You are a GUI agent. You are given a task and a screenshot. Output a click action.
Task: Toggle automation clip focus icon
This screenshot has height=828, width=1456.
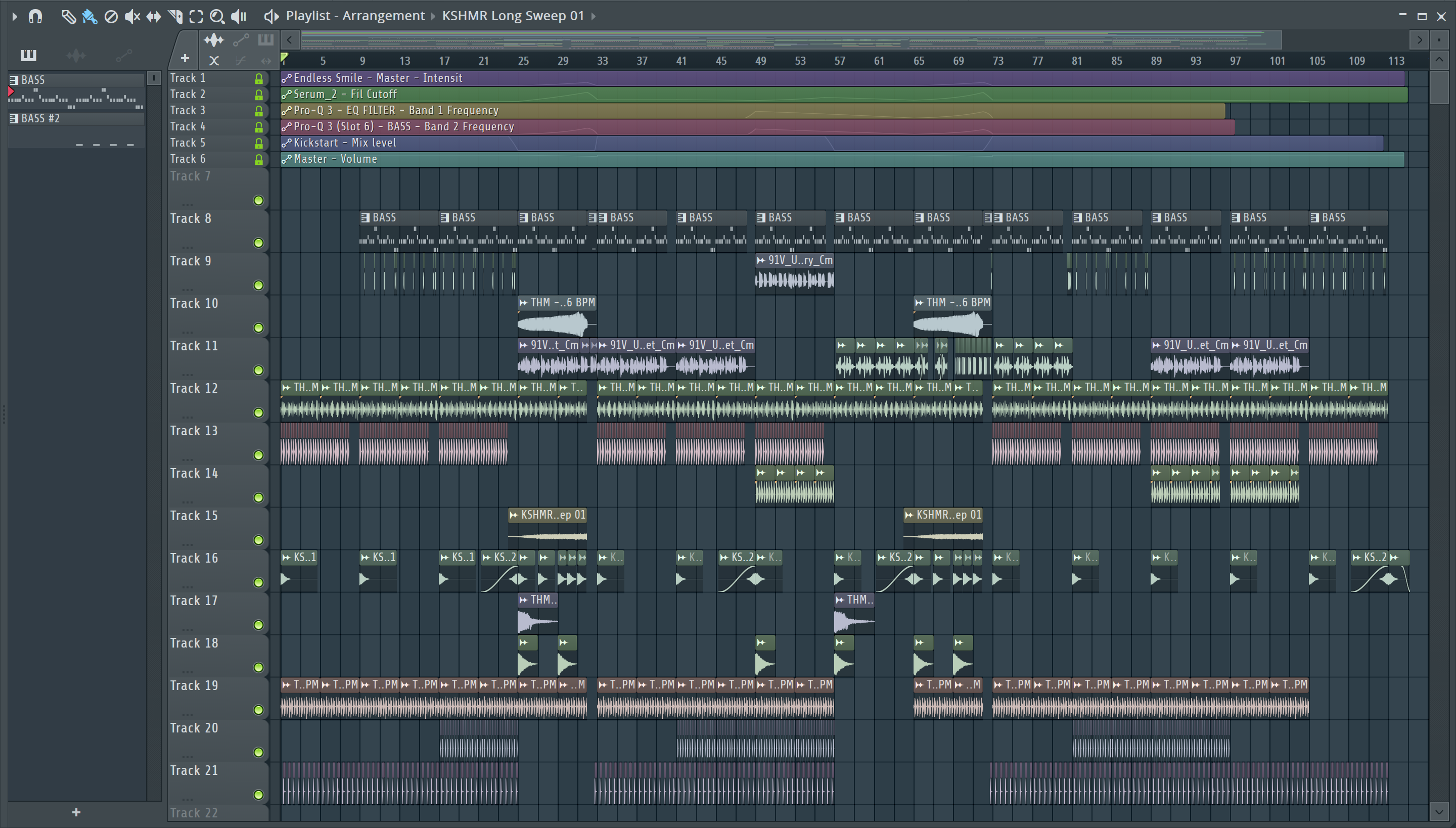241,40
